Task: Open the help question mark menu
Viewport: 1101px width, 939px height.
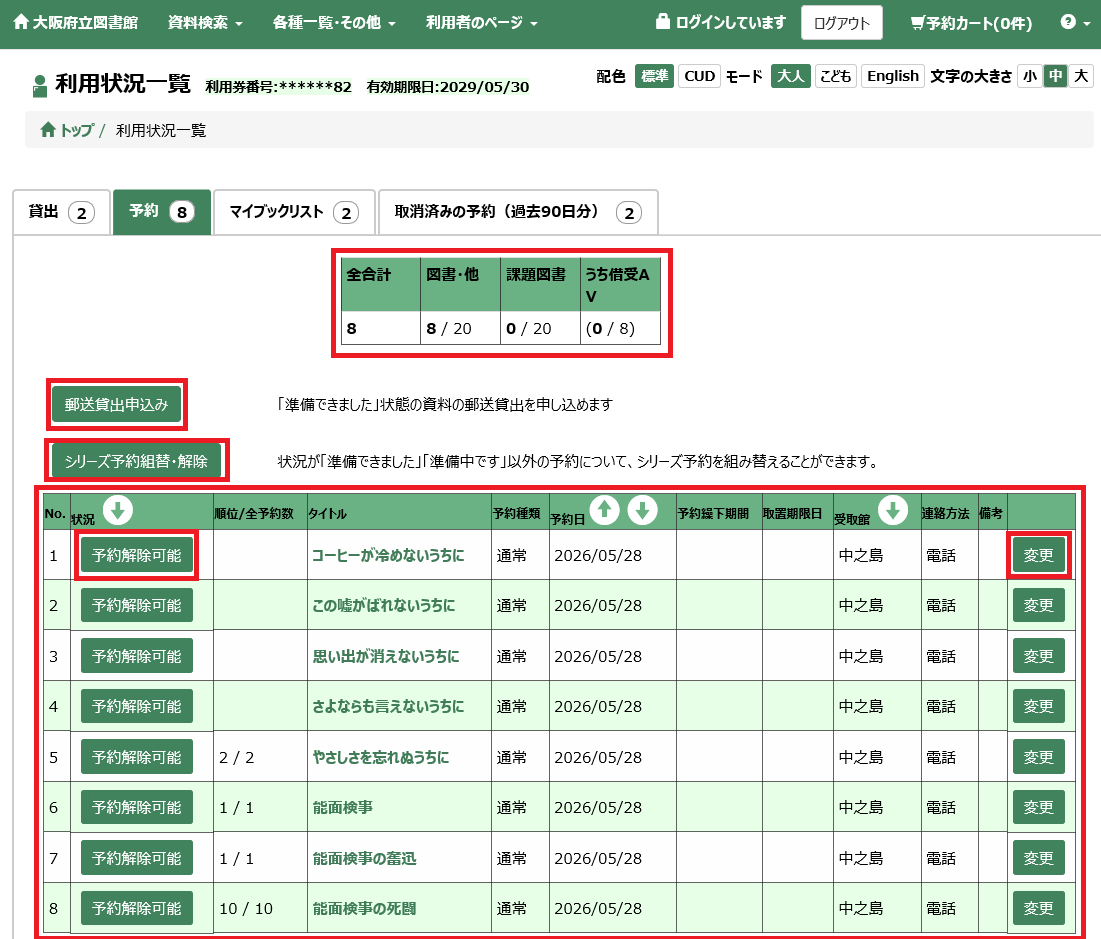Action: [x=1075, y=22]
